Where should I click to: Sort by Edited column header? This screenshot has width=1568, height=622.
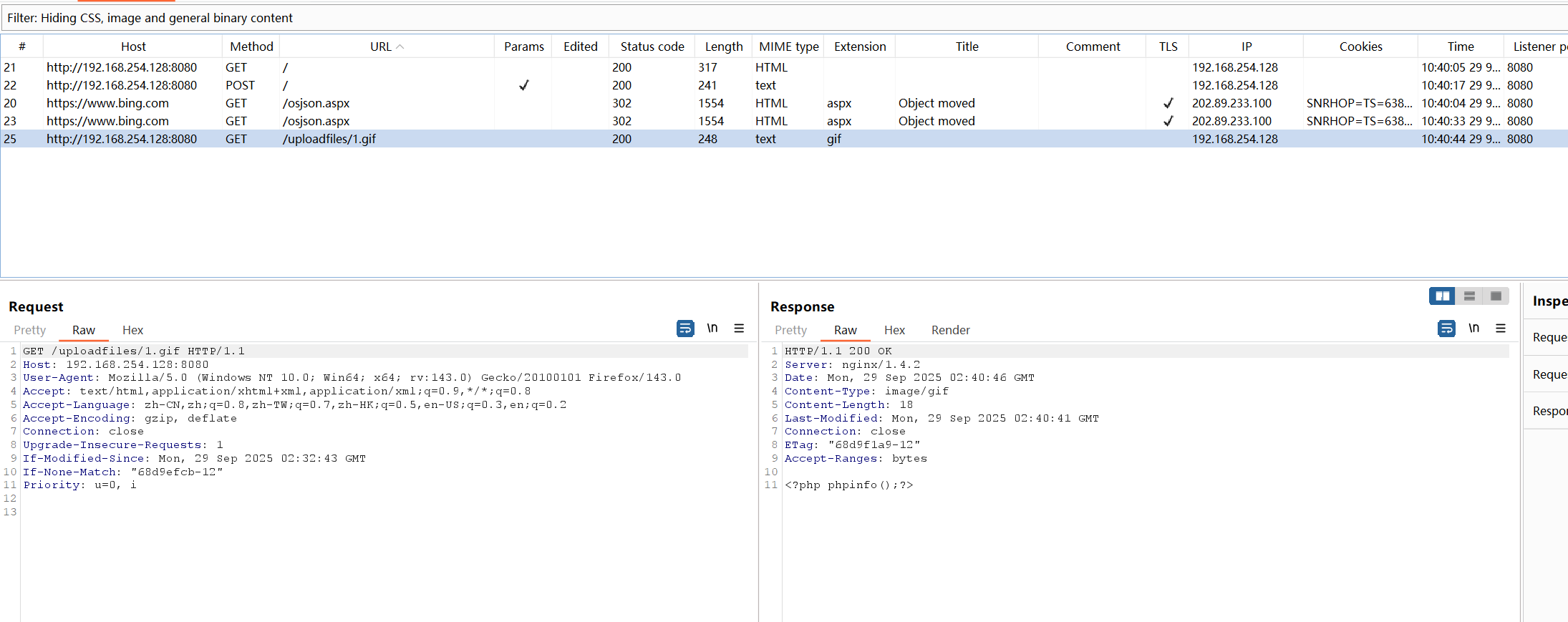(x=580, y=47)
